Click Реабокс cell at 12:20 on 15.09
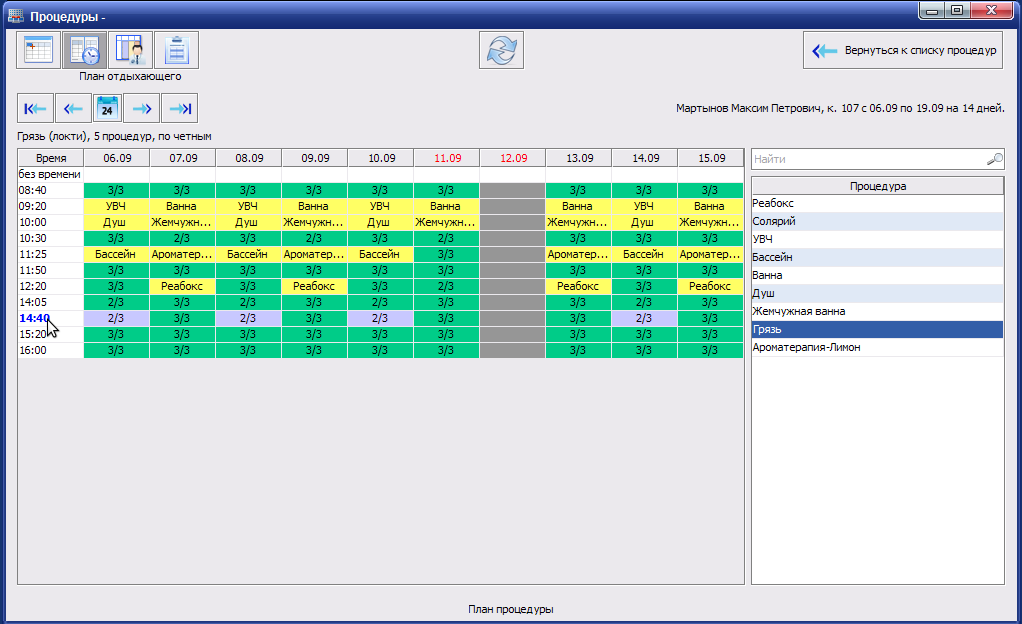Viewport: 1022px width, 624px height. coord(710,286)
